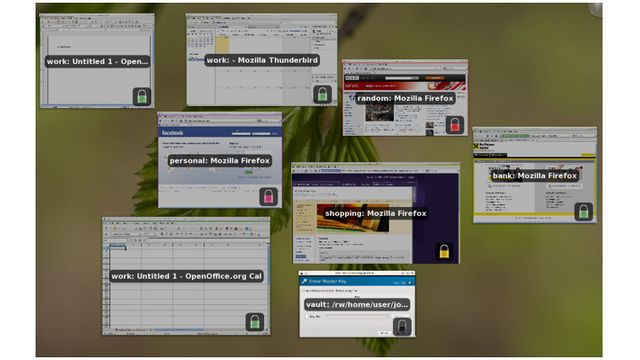Click the 'shopping: Mozilla Firefox' label
This screenshot has width=640, height=360.
coord(376,213)
